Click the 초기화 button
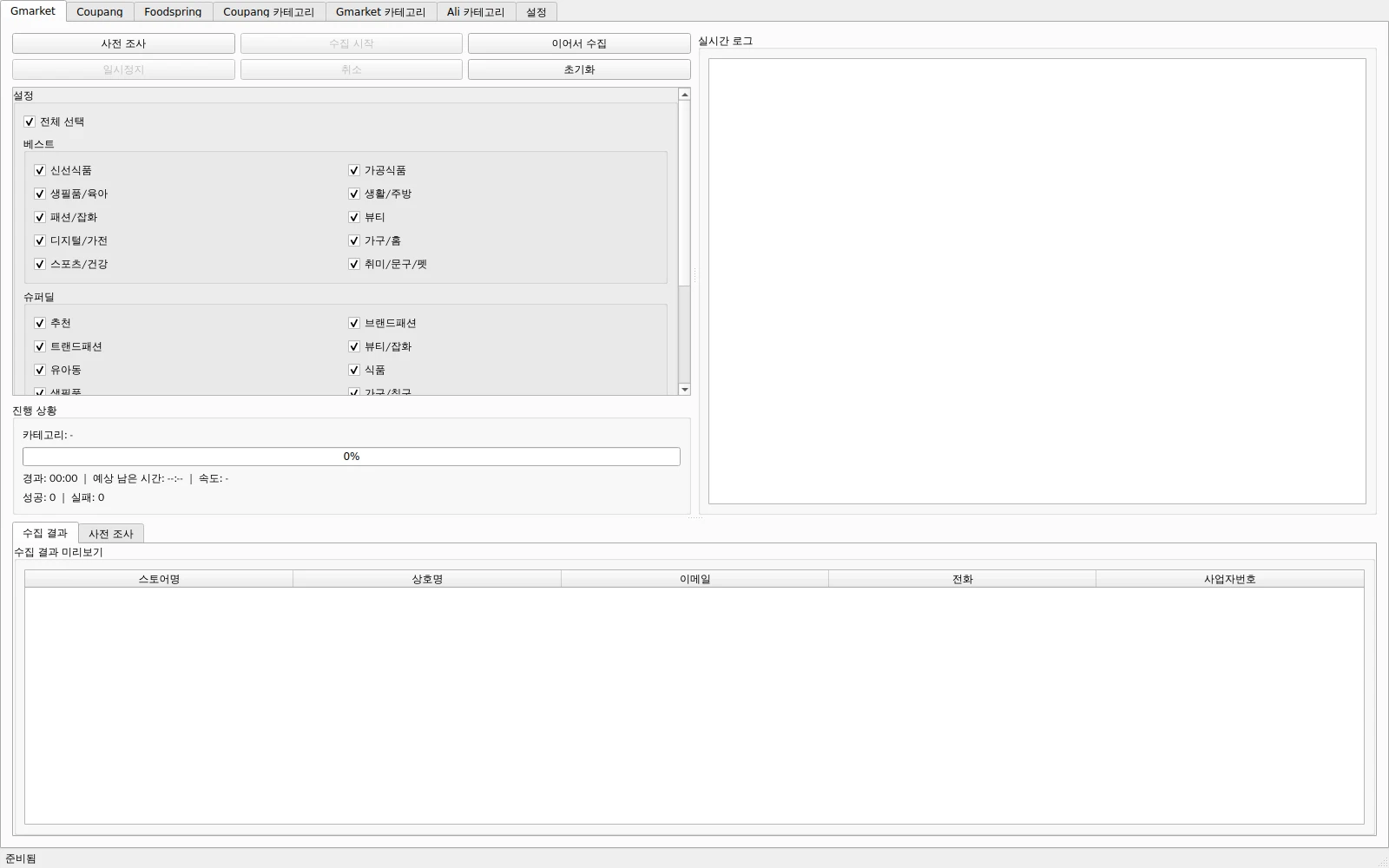 (579, 69)
